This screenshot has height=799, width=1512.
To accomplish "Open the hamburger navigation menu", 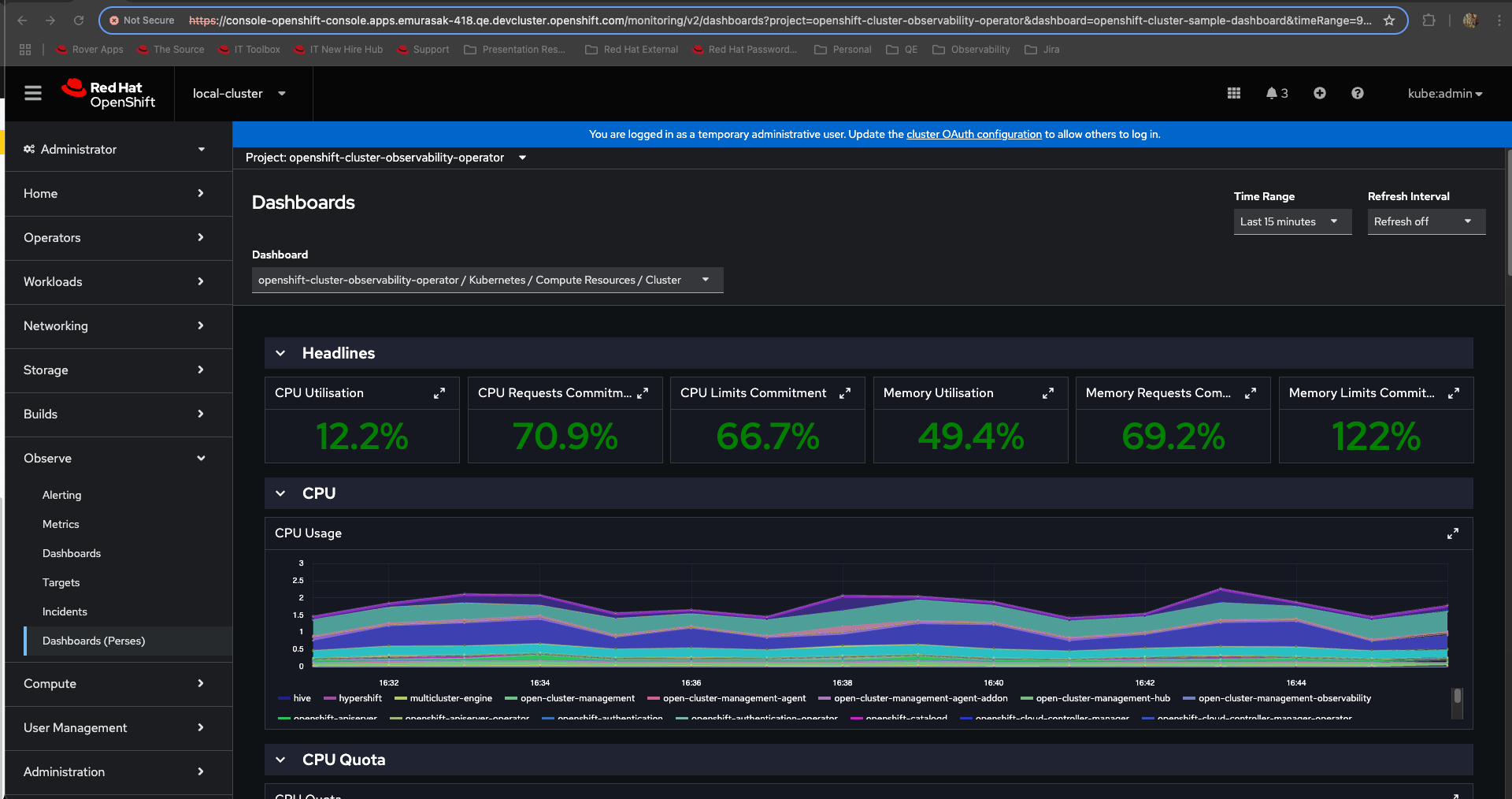I will (x=33, y=94).
